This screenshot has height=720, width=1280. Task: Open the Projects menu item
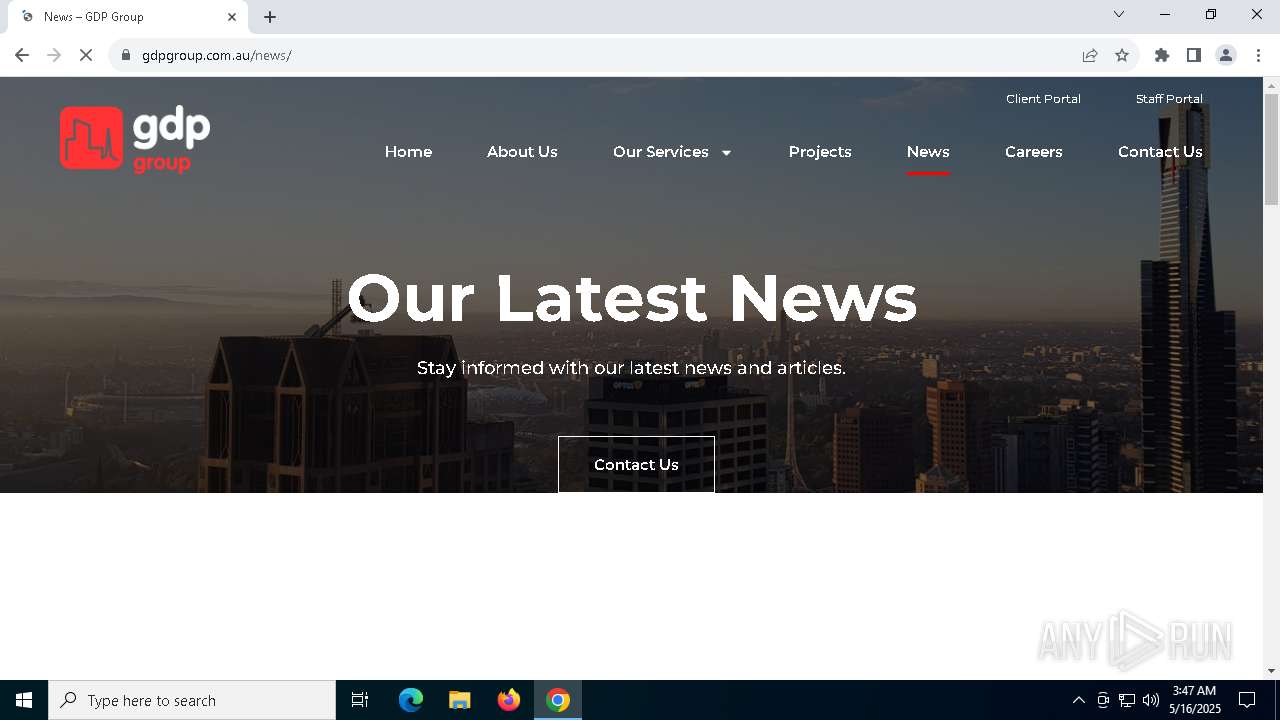pyautogui.click(x=820, y=152)
